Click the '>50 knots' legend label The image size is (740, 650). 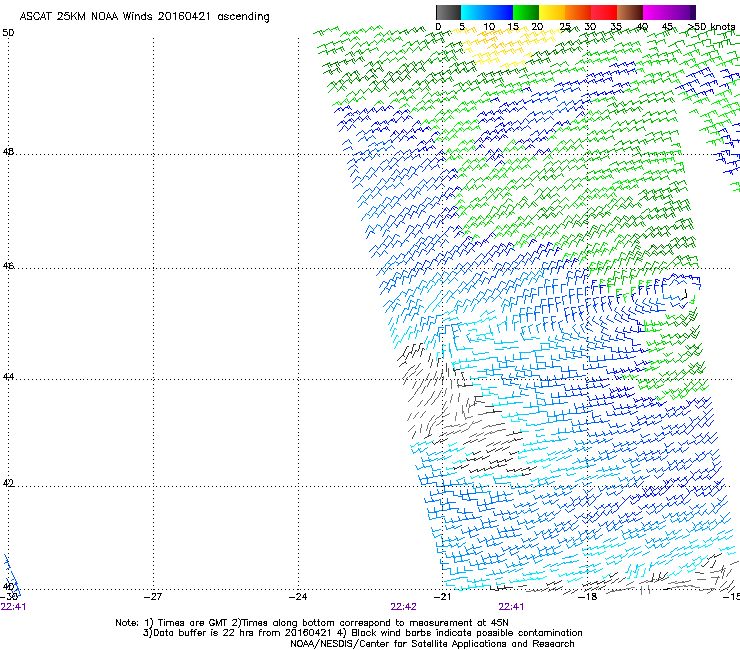click(x=712, y=27)
